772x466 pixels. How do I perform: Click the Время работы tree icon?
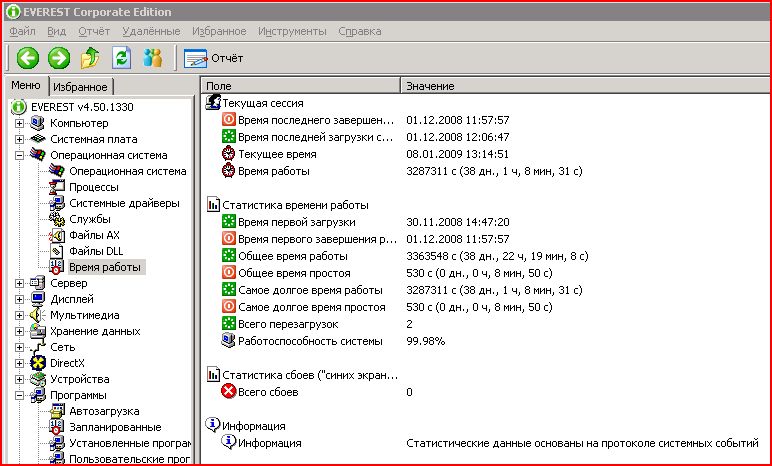click(57, 267)
